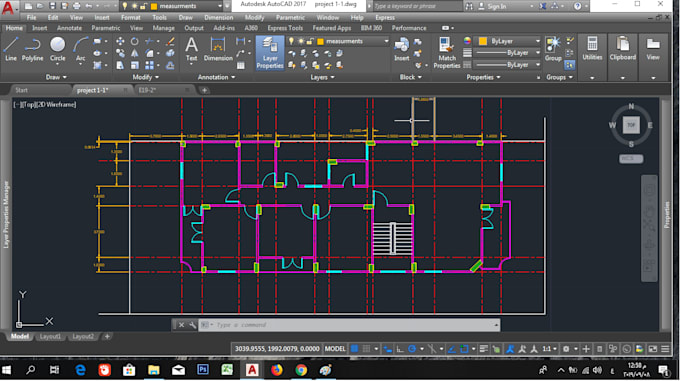Click the orange layer color swatch in quick access toolbar
Screen dimensions: 680x381
(x=154, y=7)
